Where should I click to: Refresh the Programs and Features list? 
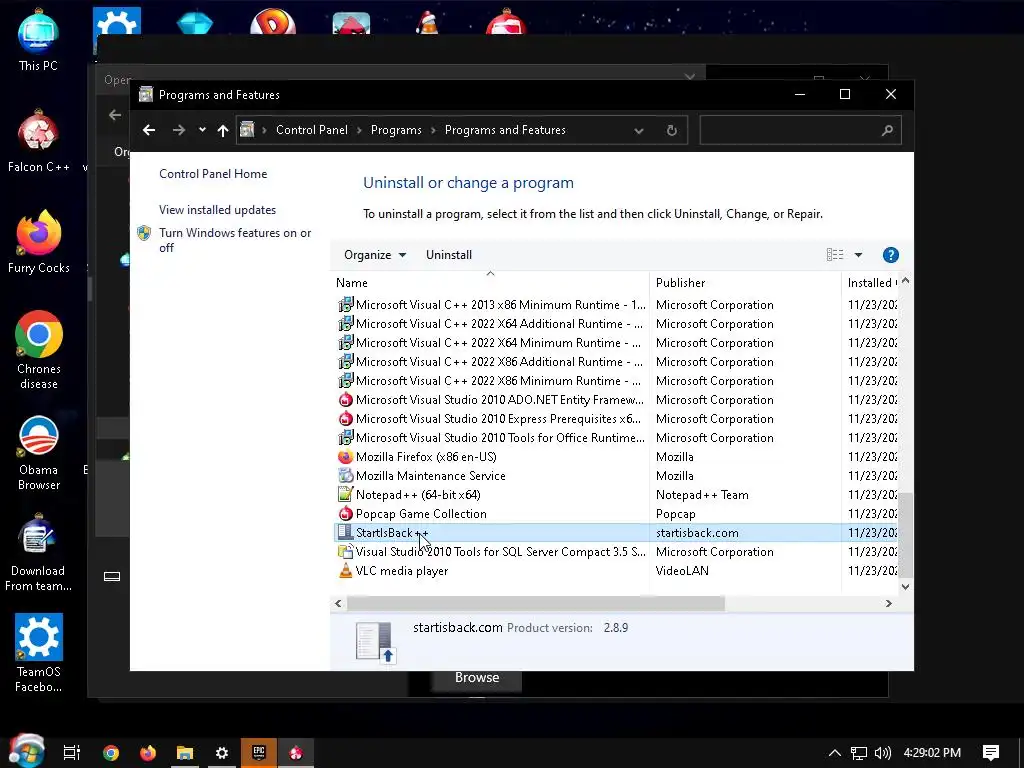click(671, 130)
